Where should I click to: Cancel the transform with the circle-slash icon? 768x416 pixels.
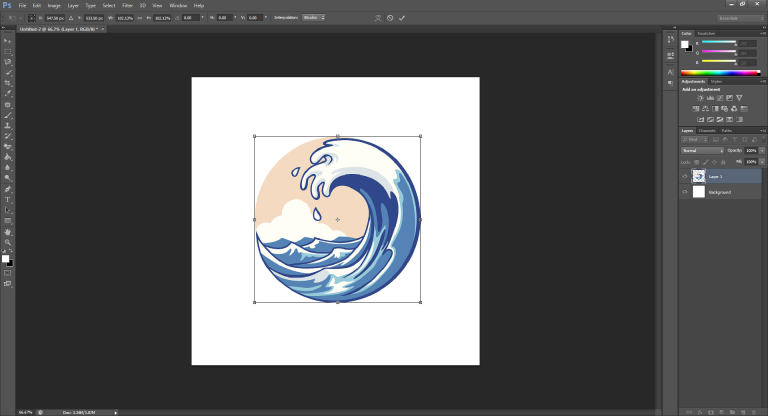pyautogui.click(x=390, y=18)
